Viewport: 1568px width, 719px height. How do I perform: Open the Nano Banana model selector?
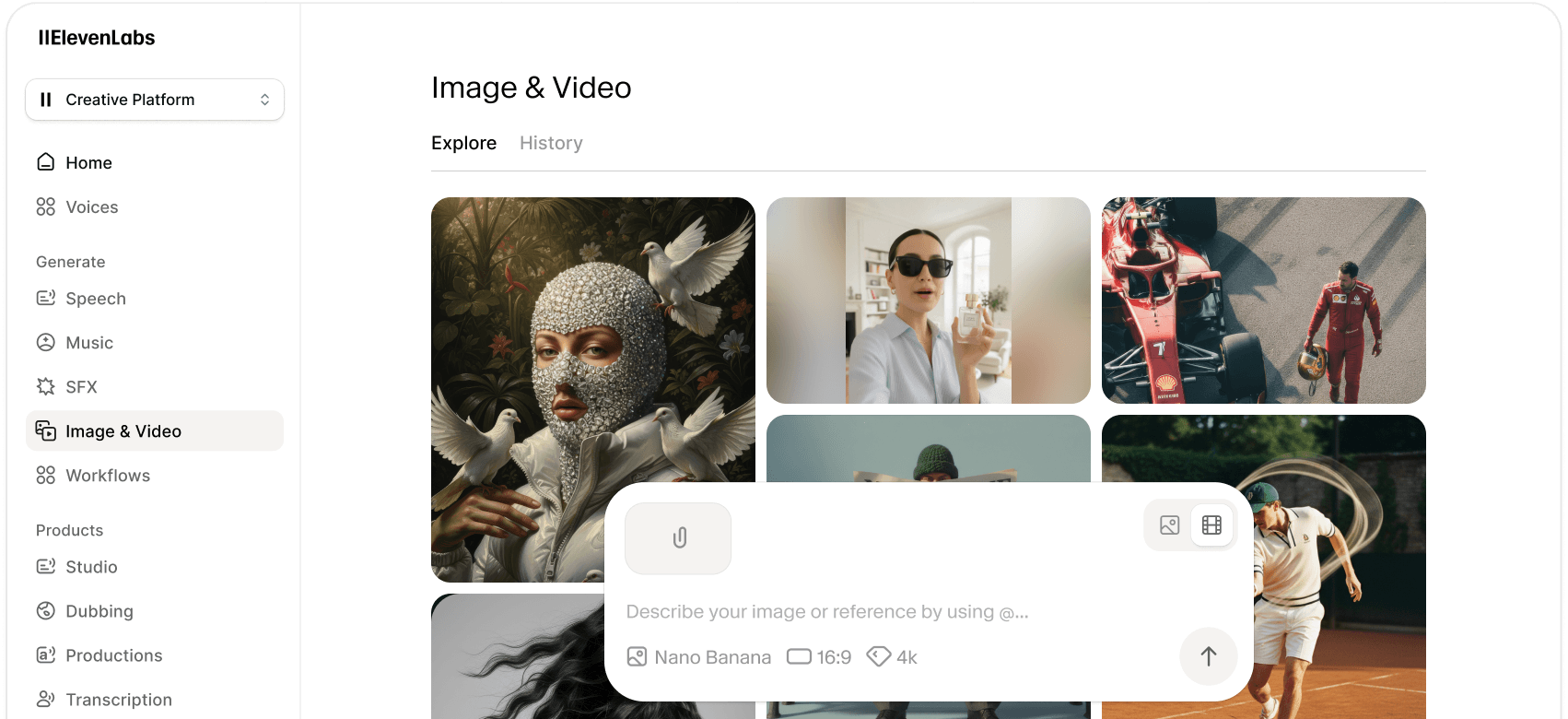point(699,657)
